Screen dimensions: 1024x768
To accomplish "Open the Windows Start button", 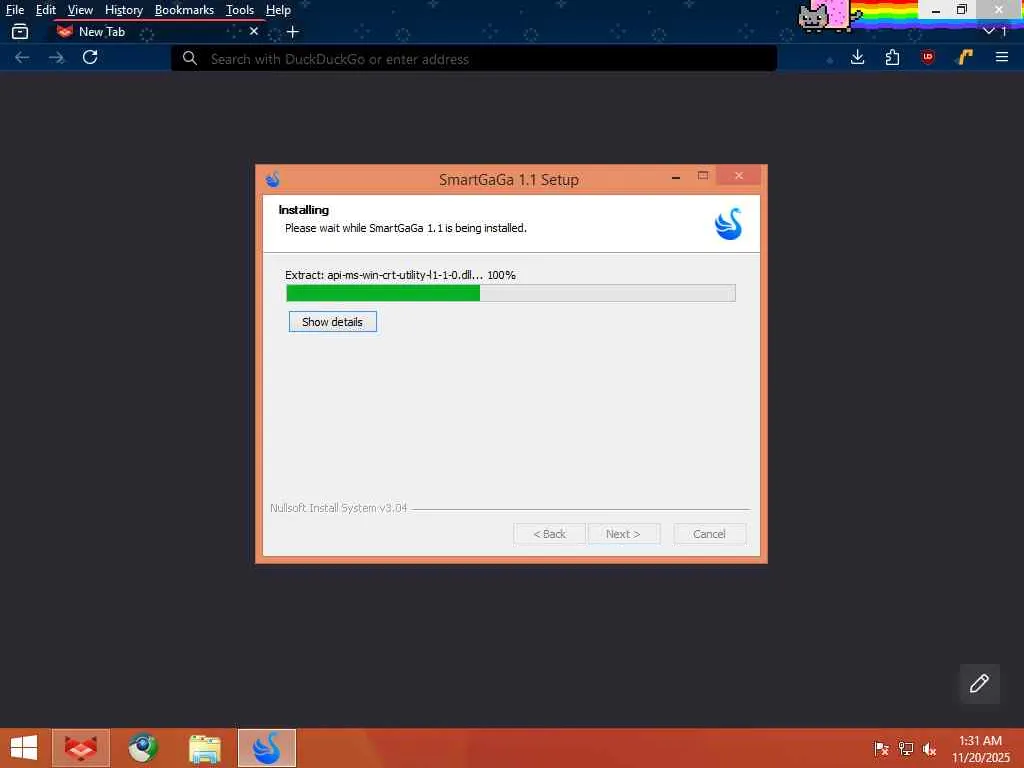I will click(24, 748).
